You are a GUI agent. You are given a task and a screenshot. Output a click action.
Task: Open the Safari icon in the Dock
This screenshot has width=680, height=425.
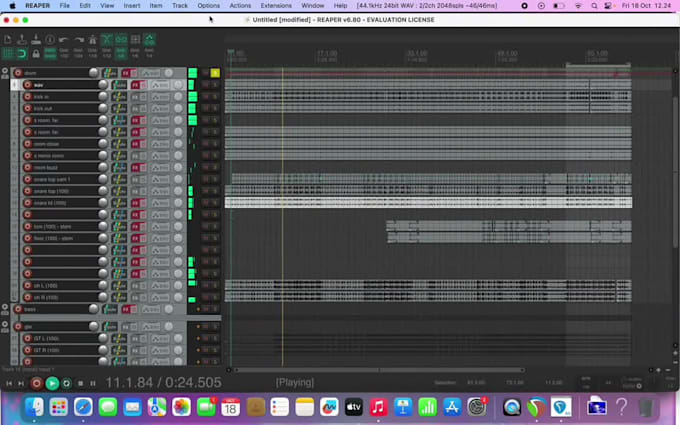tap(83, 407)
